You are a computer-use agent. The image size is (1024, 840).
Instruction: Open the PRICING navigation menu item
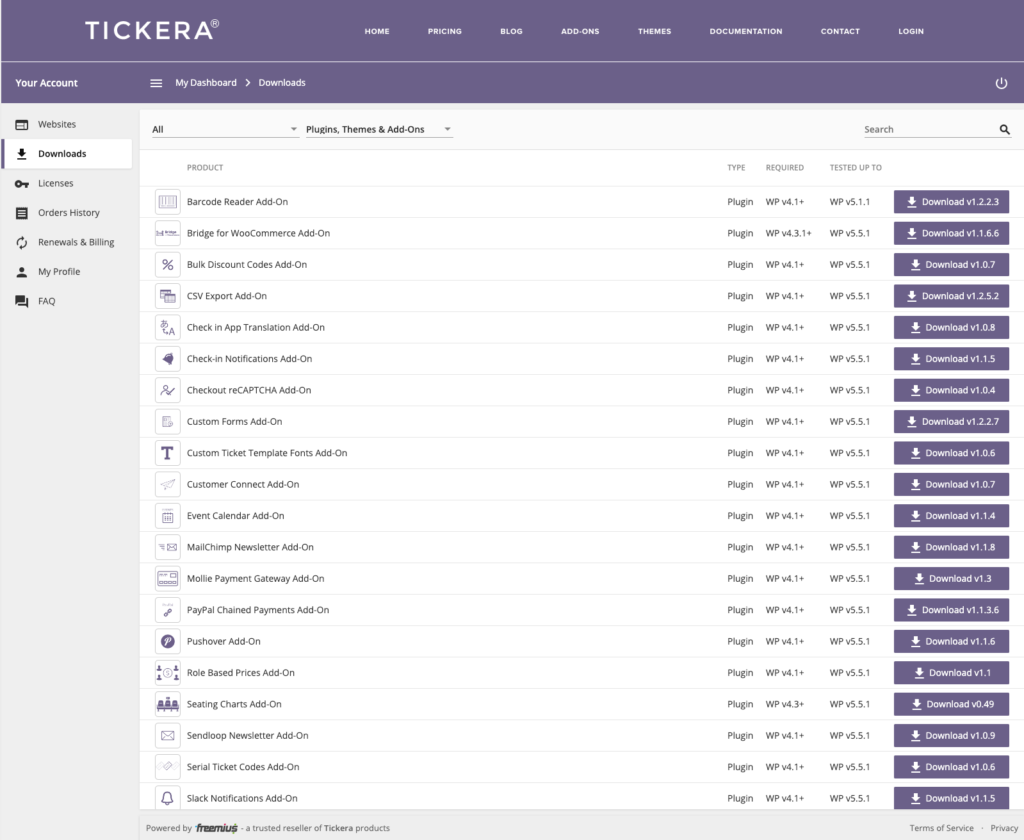coord(444,31)
